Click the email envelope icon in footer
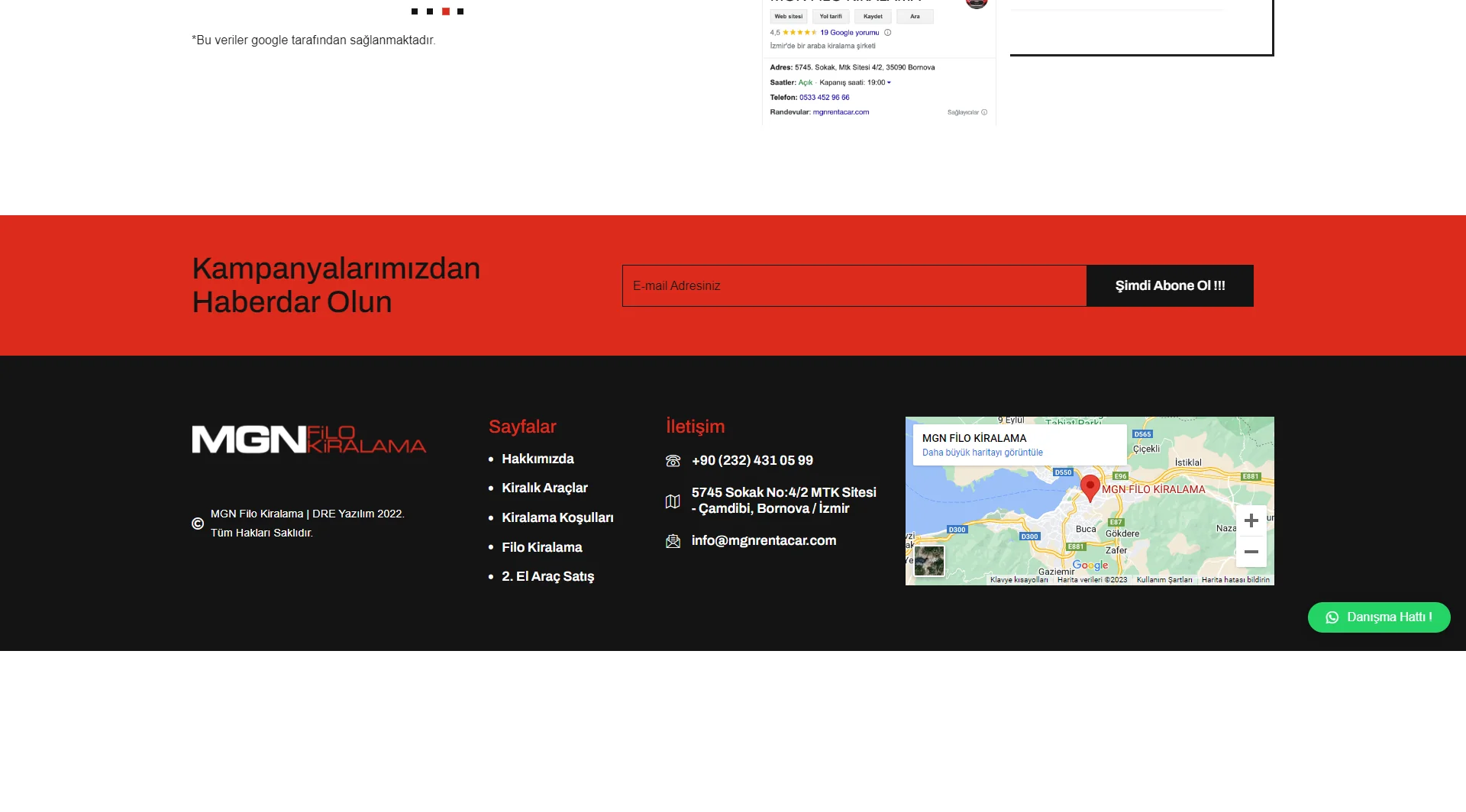Image resolution: width=1466 pixels, height=812 pixels. pyautogui.click(x=673, y=541)
